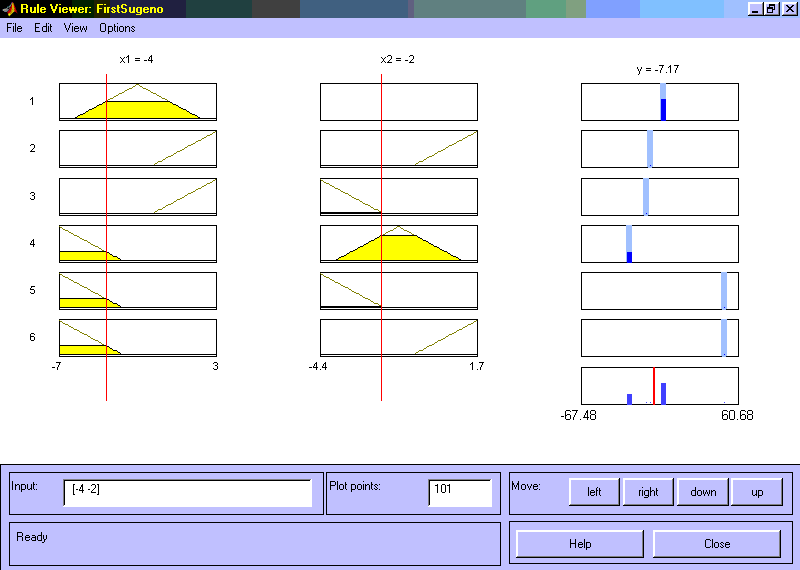
Task: Select rule number 3 label
Action: (x=32, y=196)
